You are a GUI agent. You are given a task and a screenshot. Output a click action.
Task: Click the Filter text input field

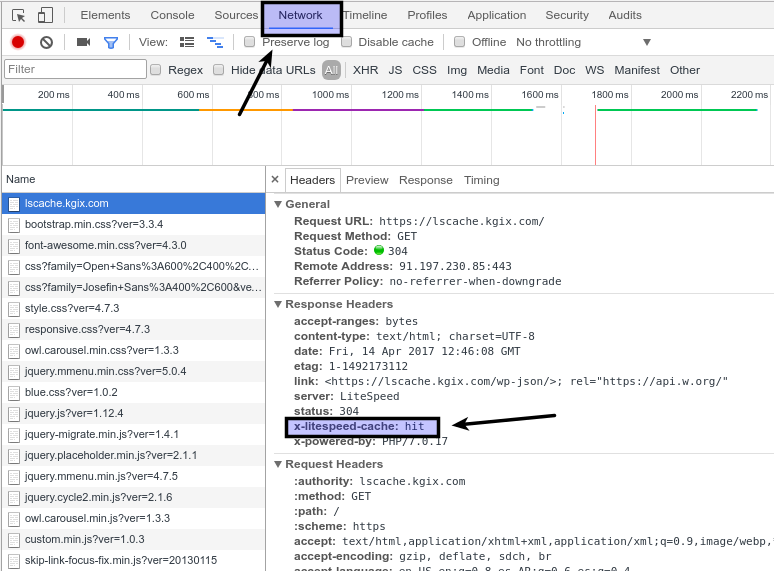point(75,70)
